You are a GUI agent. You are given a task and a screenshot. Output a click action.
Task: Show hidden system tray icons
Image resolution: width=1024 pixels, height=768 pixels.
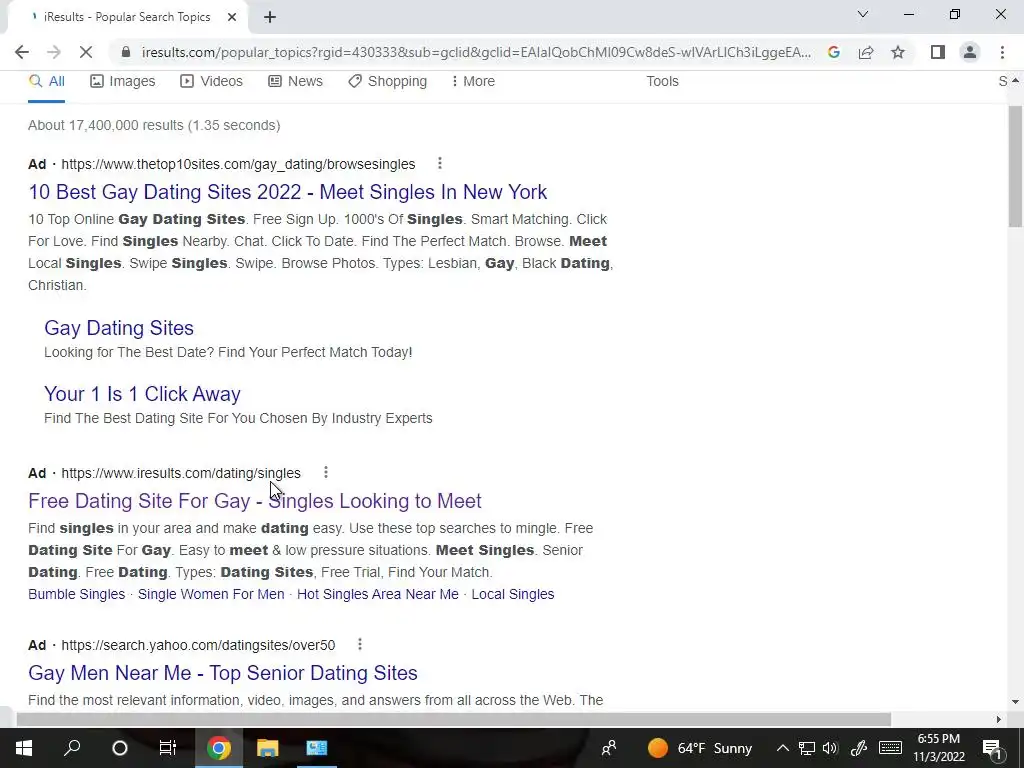coord(782,748)
